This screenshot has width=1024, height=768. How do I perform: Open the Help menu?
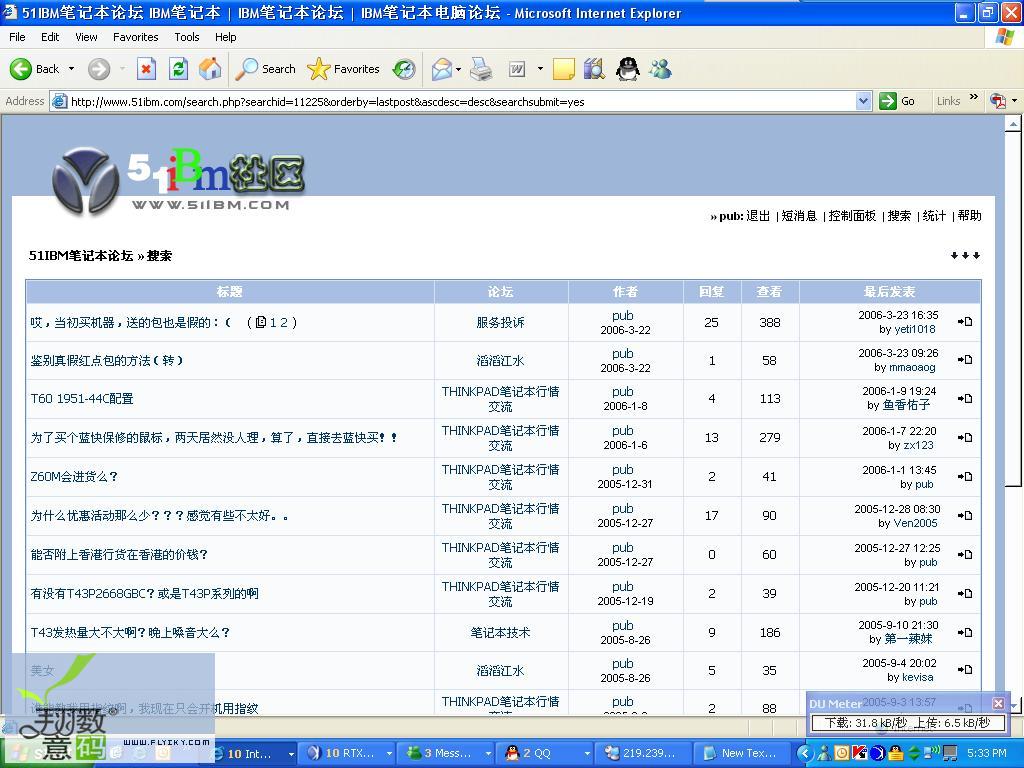click(x=225, y=37)
